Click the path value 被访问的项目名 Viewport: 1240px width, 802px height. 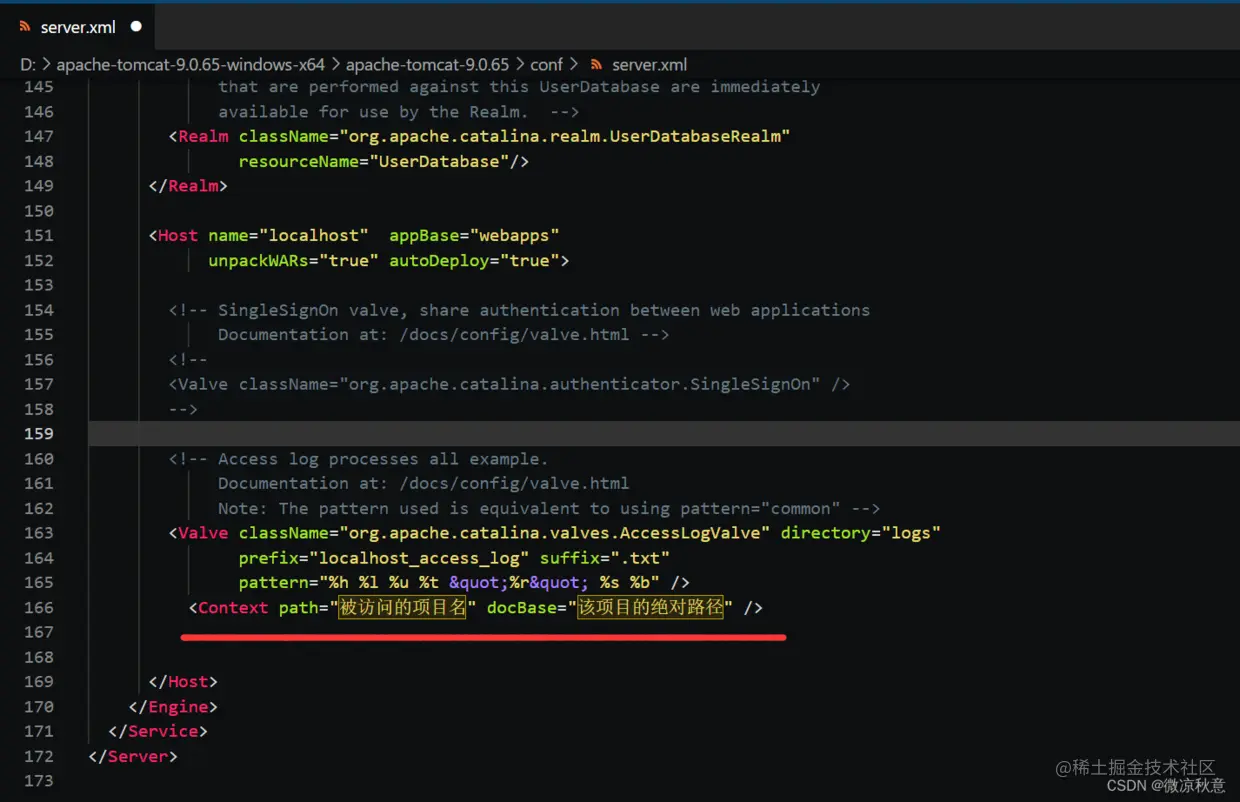(403, 607)
